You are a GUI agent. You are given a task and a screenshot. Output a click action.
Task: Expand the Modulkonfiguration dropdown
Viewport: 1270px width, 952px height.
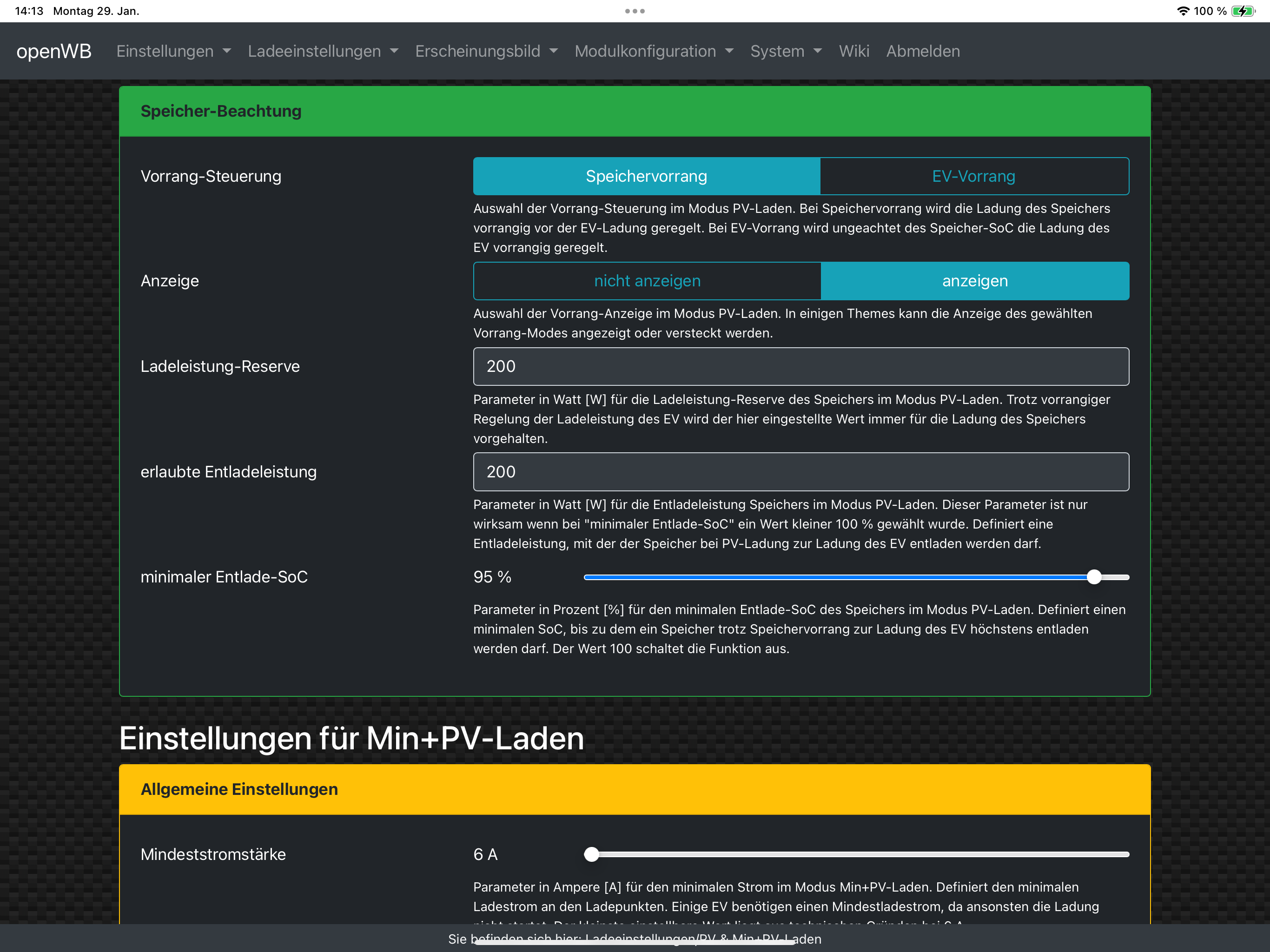click(x=654, y=51)
